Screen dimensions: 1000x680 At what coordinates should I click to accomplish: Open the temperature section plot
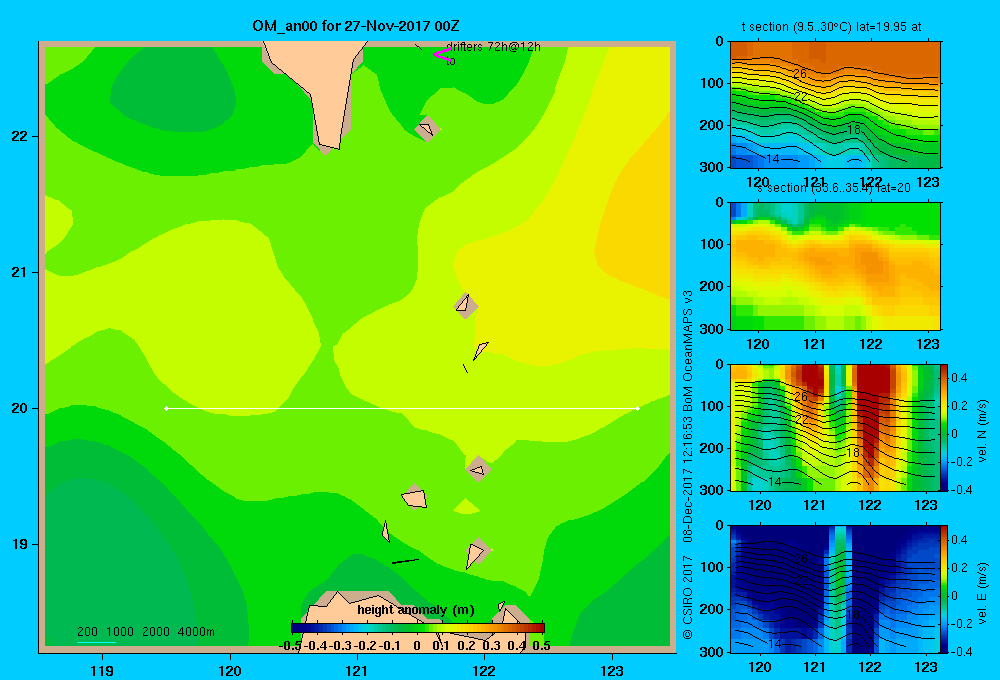click(x=835, y=105)
